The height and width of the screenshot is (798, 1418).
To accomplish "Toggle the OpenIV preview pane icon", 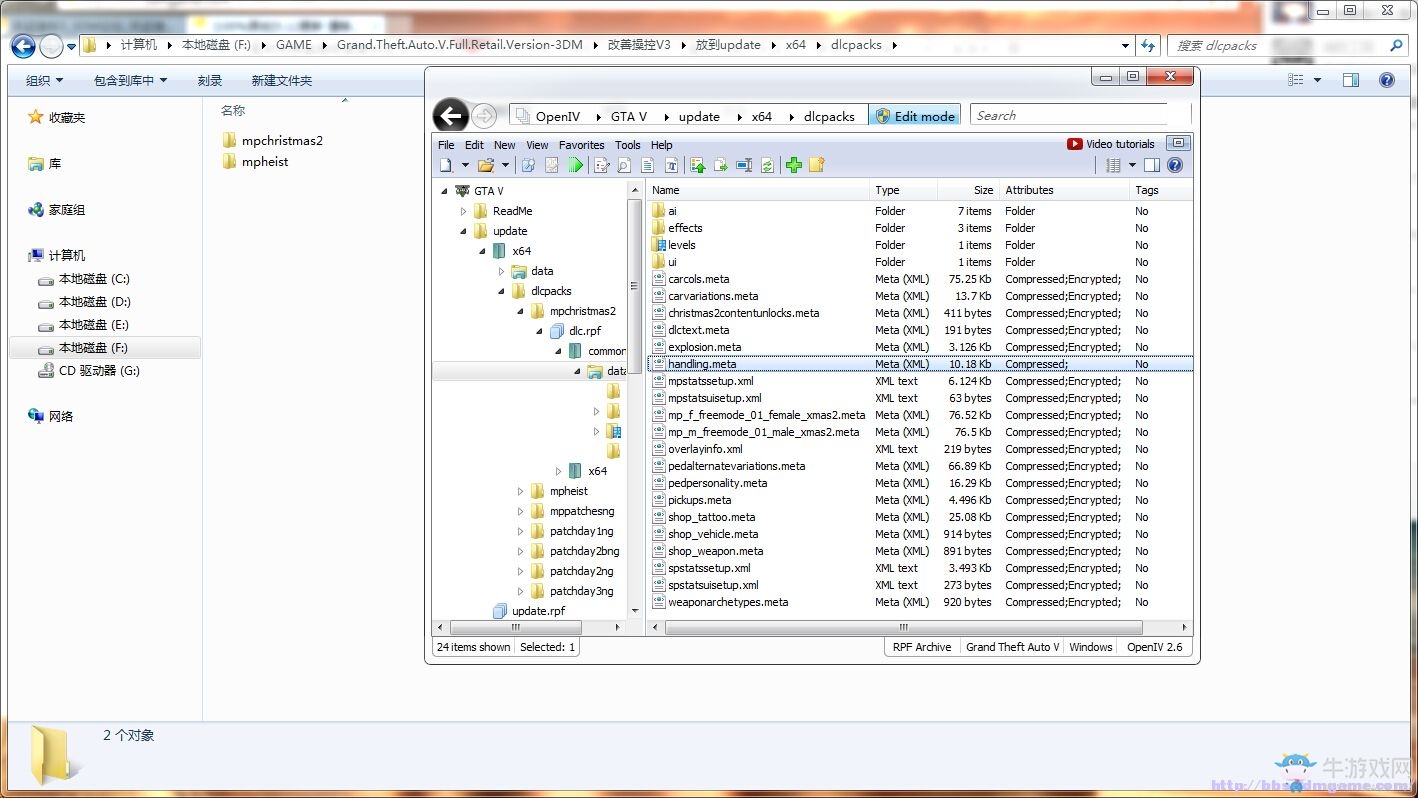I will coord(1152,165).
